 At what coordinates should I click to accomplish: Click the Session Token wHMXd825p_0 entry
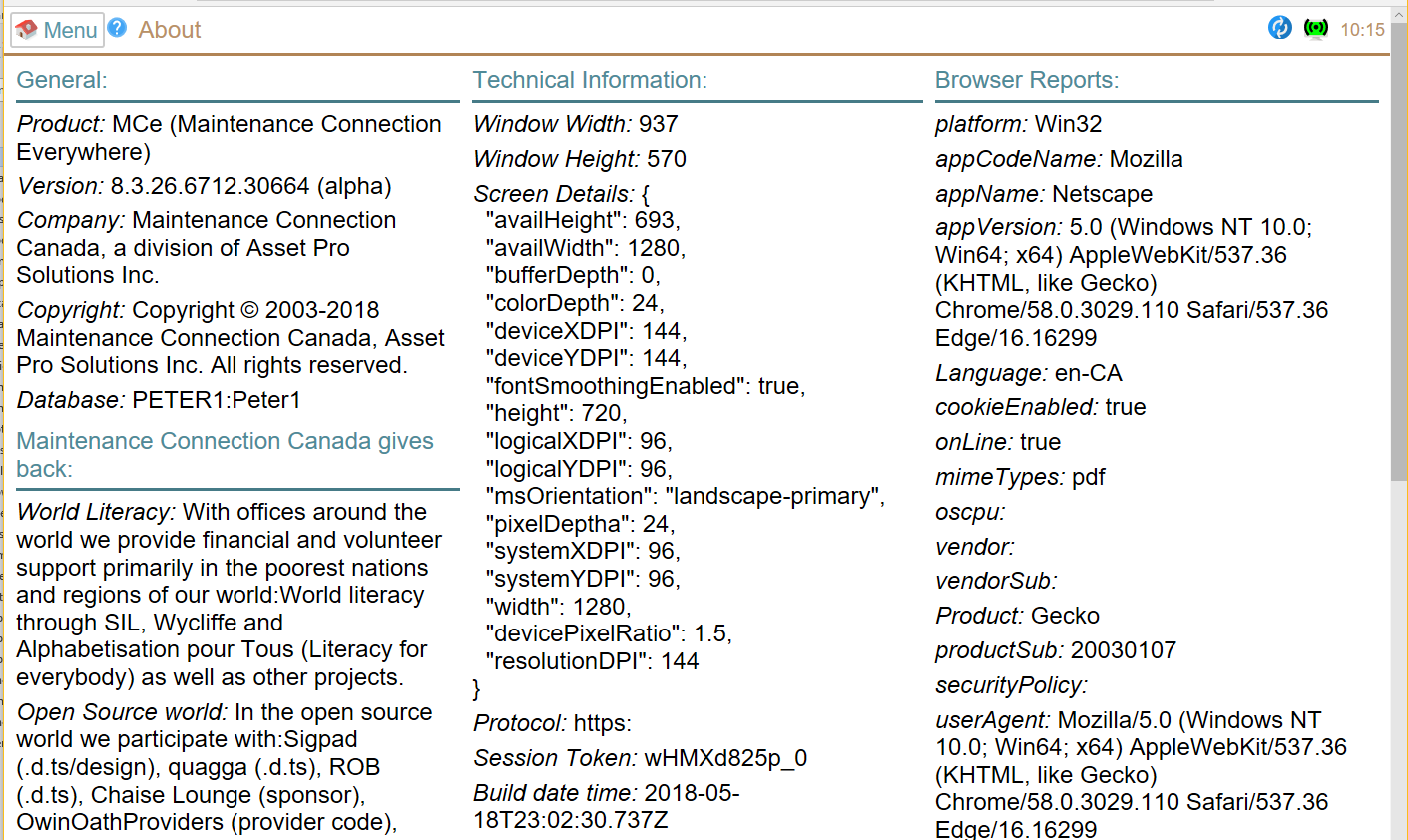(x=641, y=758)
